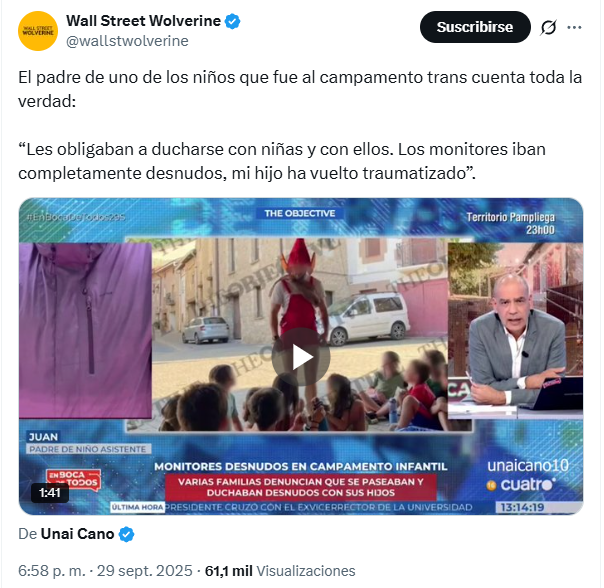Viewport: 604px width, 588px height.
Task: Open the three-dot more options menu
Action: pyautogui.click(x=574, y=27)
